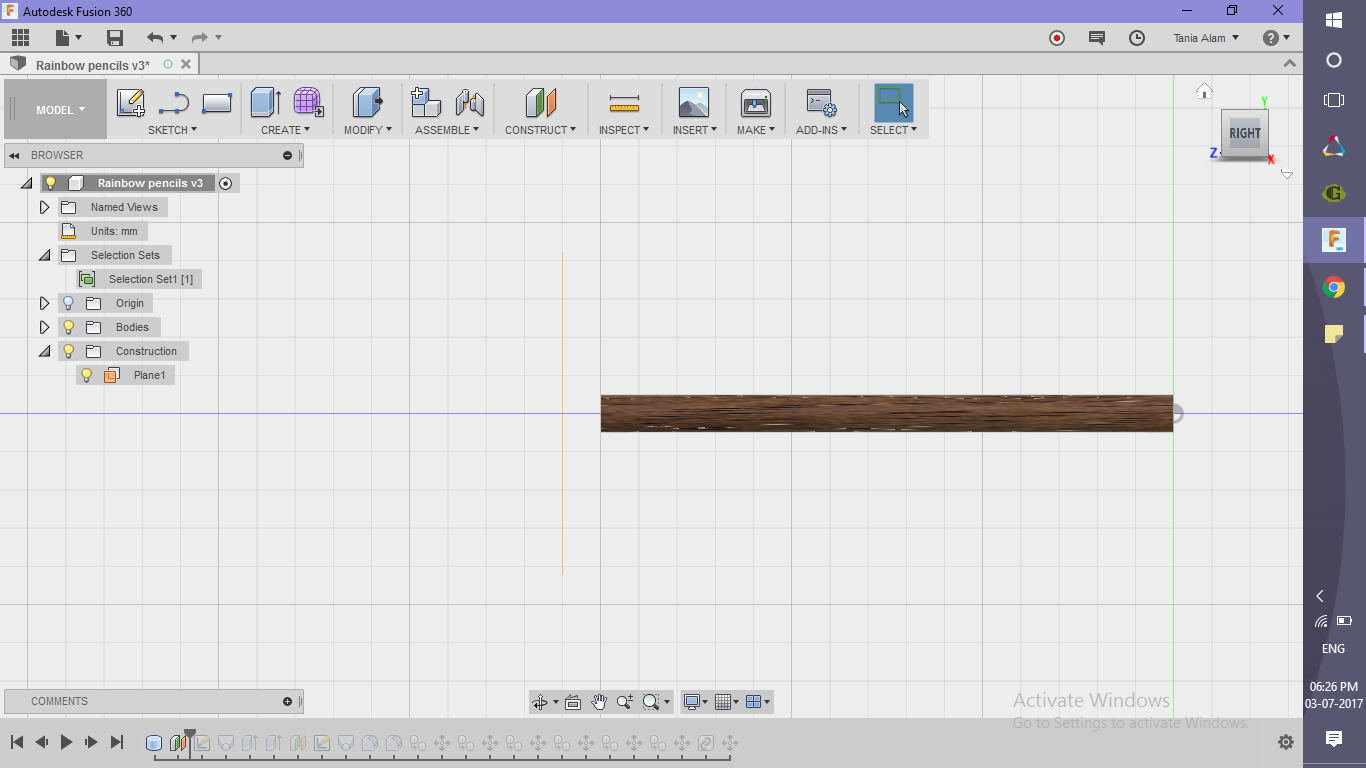Open the ASSEMBLE menu
Viewport: 1366px width, 768px height.
(x=447, y=130)
